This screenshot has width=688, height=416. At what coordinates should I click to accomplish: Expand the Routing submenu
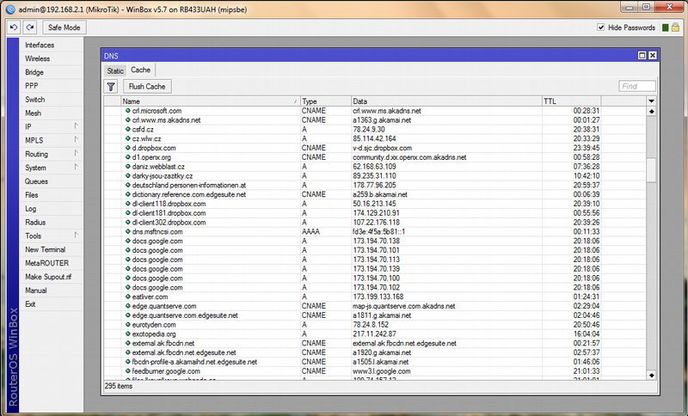coord(51,154)
